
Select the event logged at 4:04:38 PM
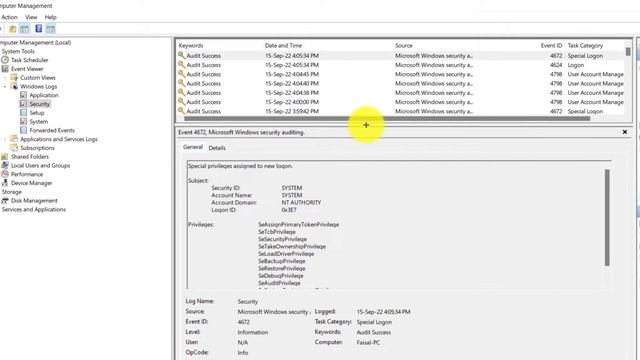(400, 93)
